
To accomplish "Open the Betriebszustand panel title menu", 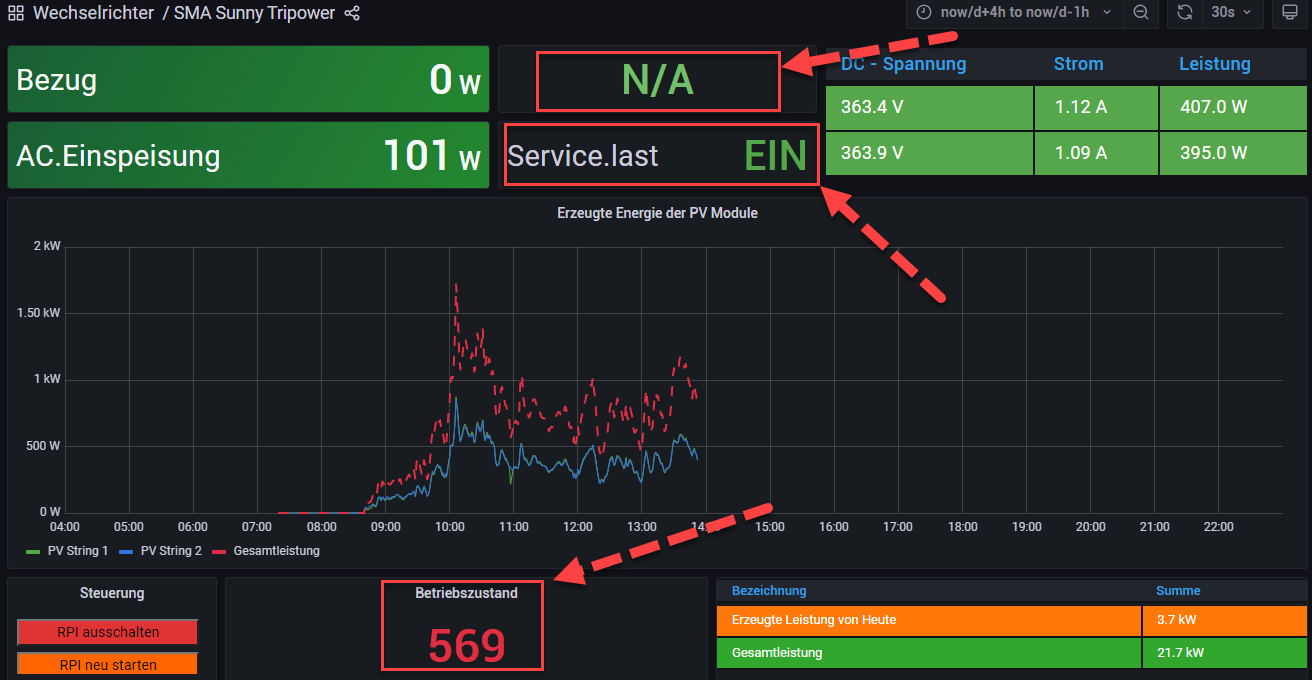I will pyautogui.click(x=466, y=593).
